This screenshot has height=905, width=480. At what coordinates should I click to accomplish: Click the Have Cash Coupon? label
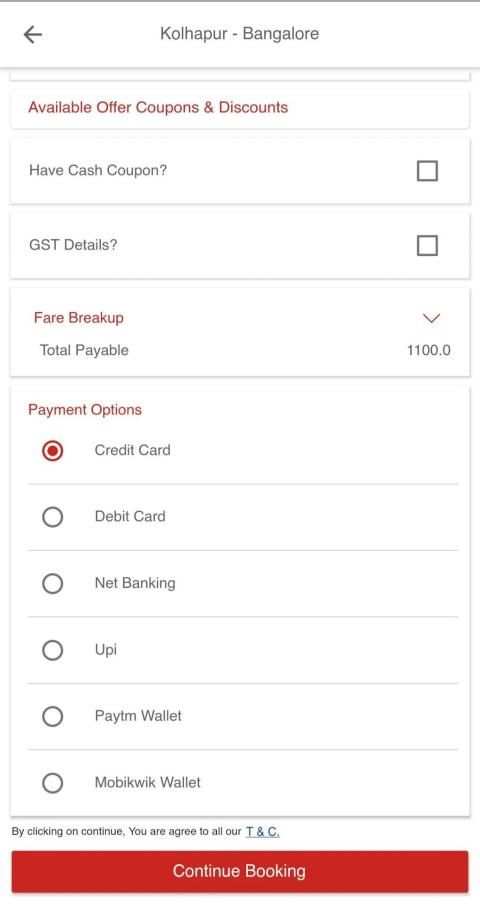[98, 170]
